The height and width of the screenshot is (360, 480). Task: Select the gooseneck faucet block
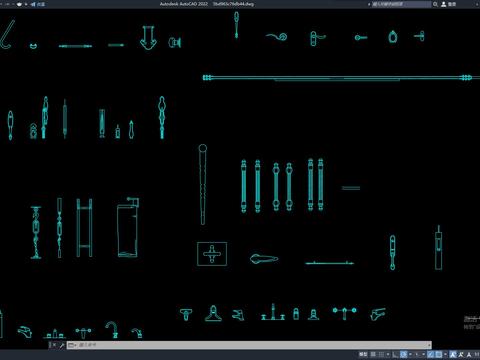click(112, 330)
